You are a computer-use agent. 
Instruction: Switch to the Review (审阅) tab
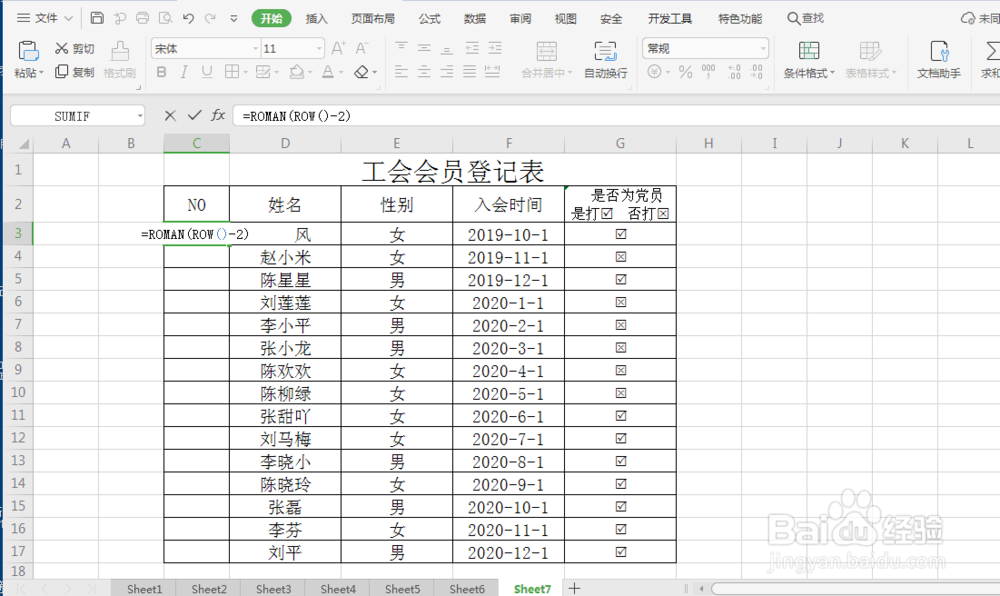coord(520,18)
